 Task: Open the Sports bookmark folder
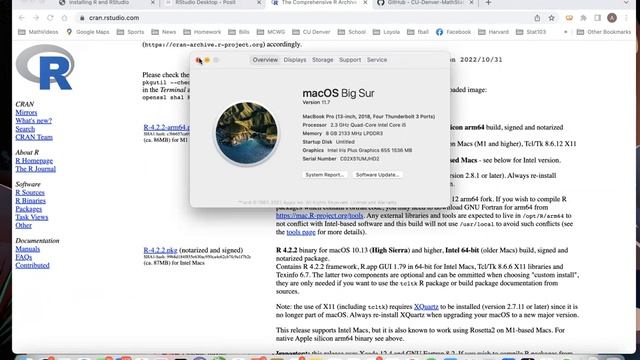tap(131, 32)
